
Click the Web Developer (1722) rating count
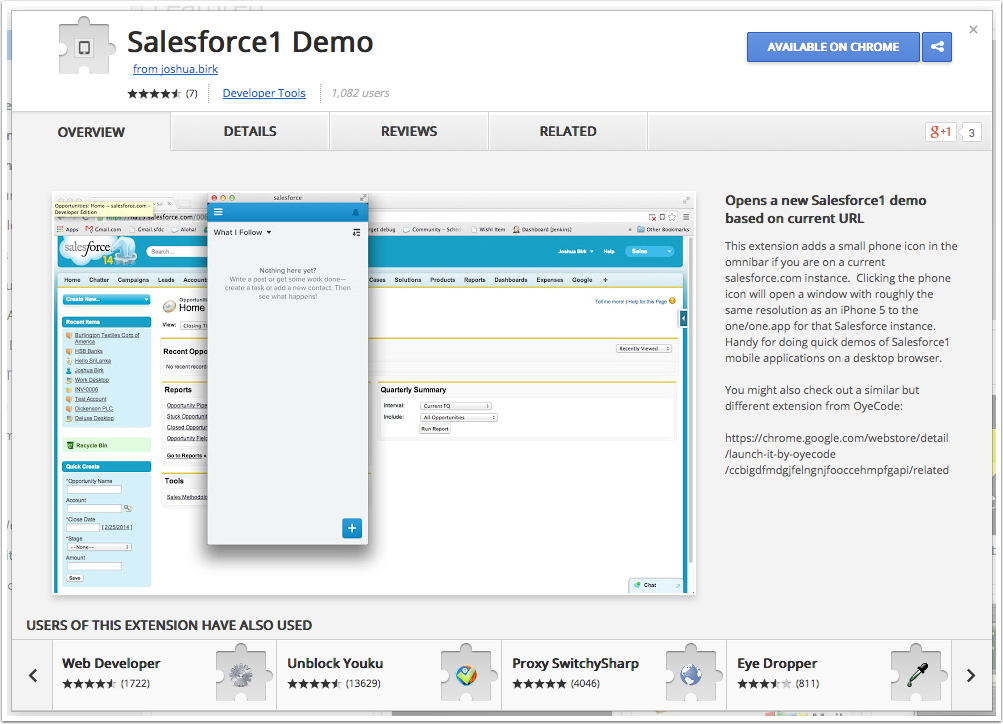(x=135, y=683)
